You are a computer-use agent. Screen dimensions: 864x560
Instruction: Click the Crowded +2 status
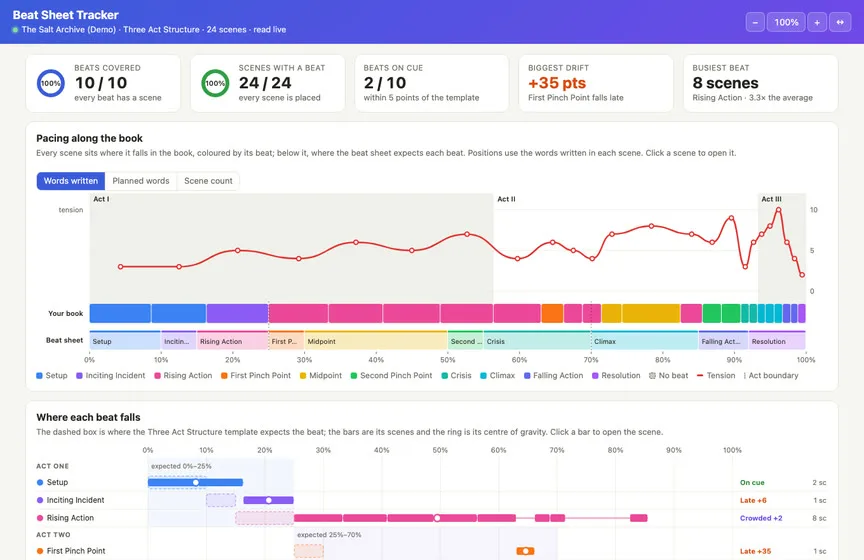pos(761,518)
